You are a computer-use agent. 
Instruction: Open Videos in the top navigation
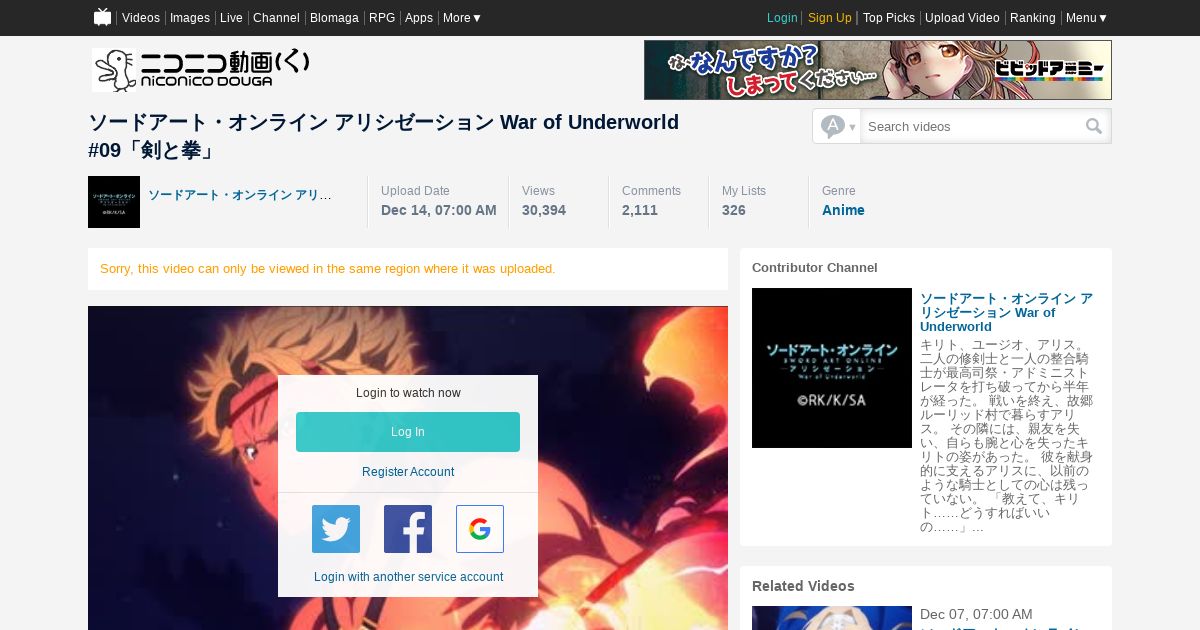[141, 18]
